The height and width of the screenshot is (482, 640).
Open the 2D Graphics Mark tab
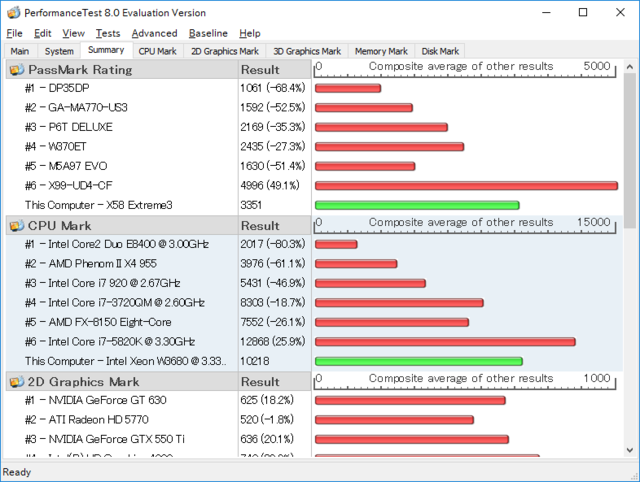pos(225,51)
